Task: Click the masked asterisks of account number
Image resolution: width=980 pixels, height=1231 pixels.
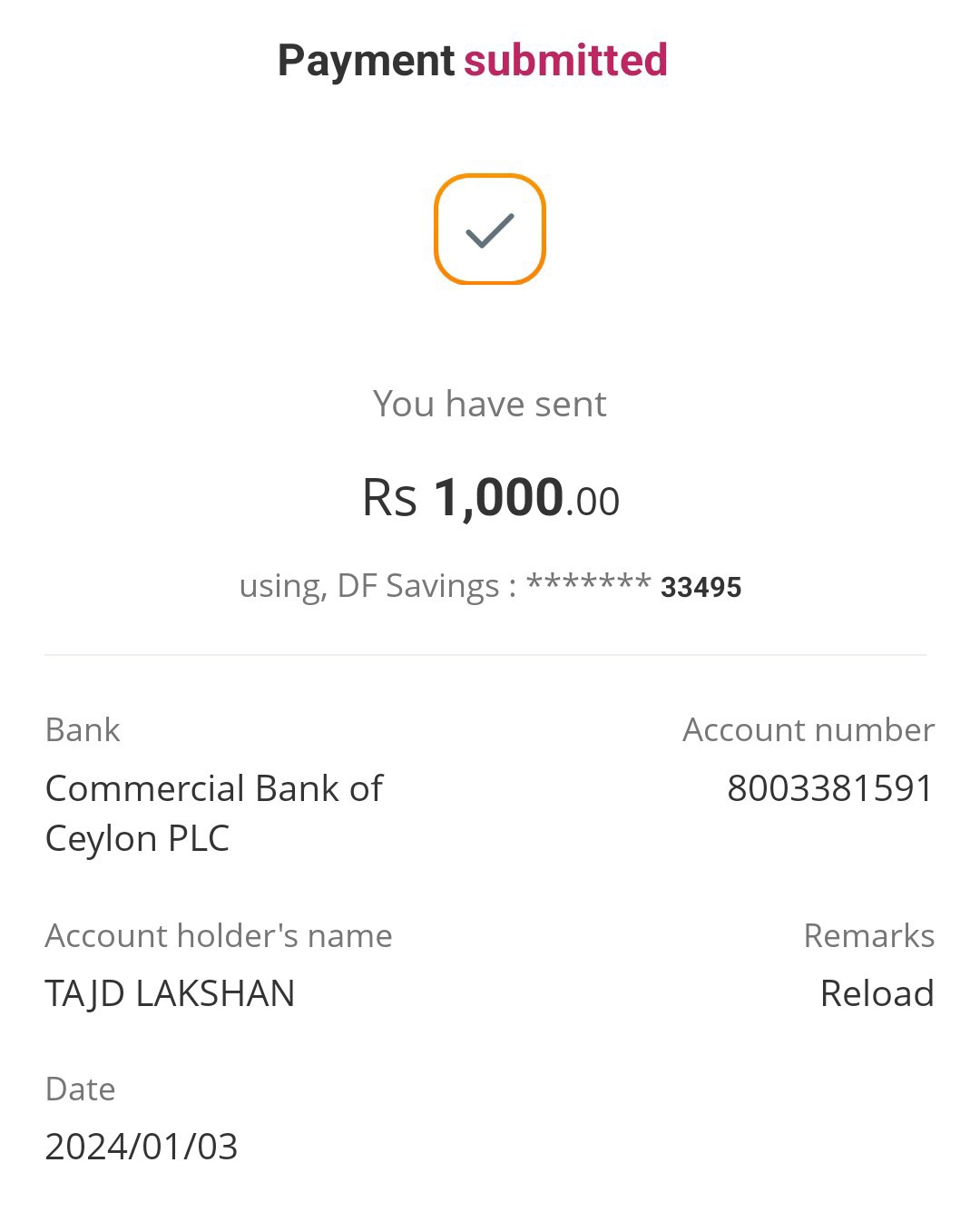Action: pos(588,583)
